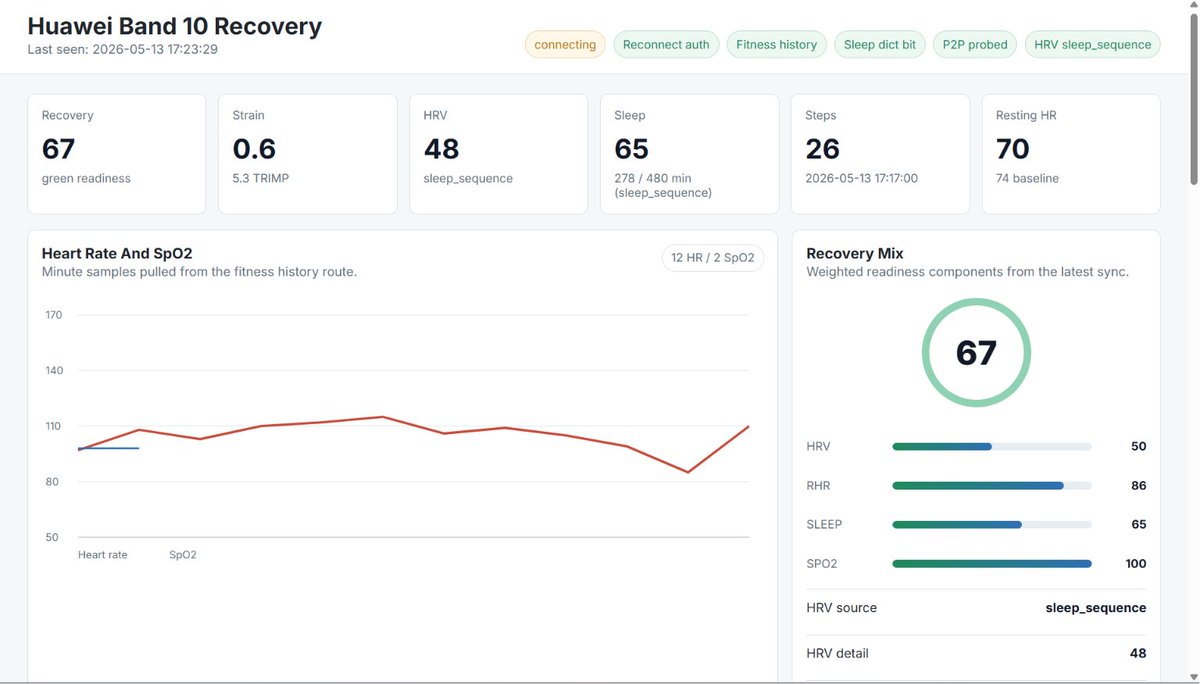Click the "Huawei Band 10 Recovery" title
The image size is (1200, 684).
pyautogui.click(x=174, y=26)
